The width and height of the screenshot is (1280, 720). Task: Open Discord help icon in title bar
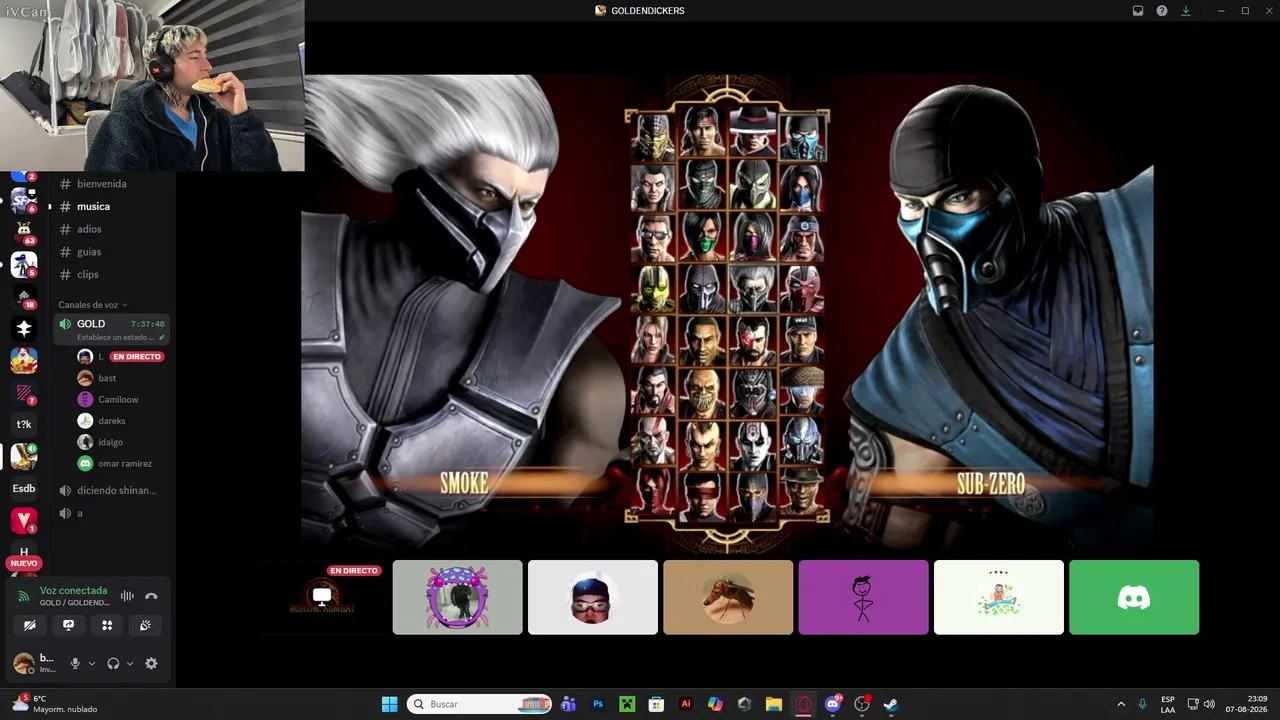1162,11
